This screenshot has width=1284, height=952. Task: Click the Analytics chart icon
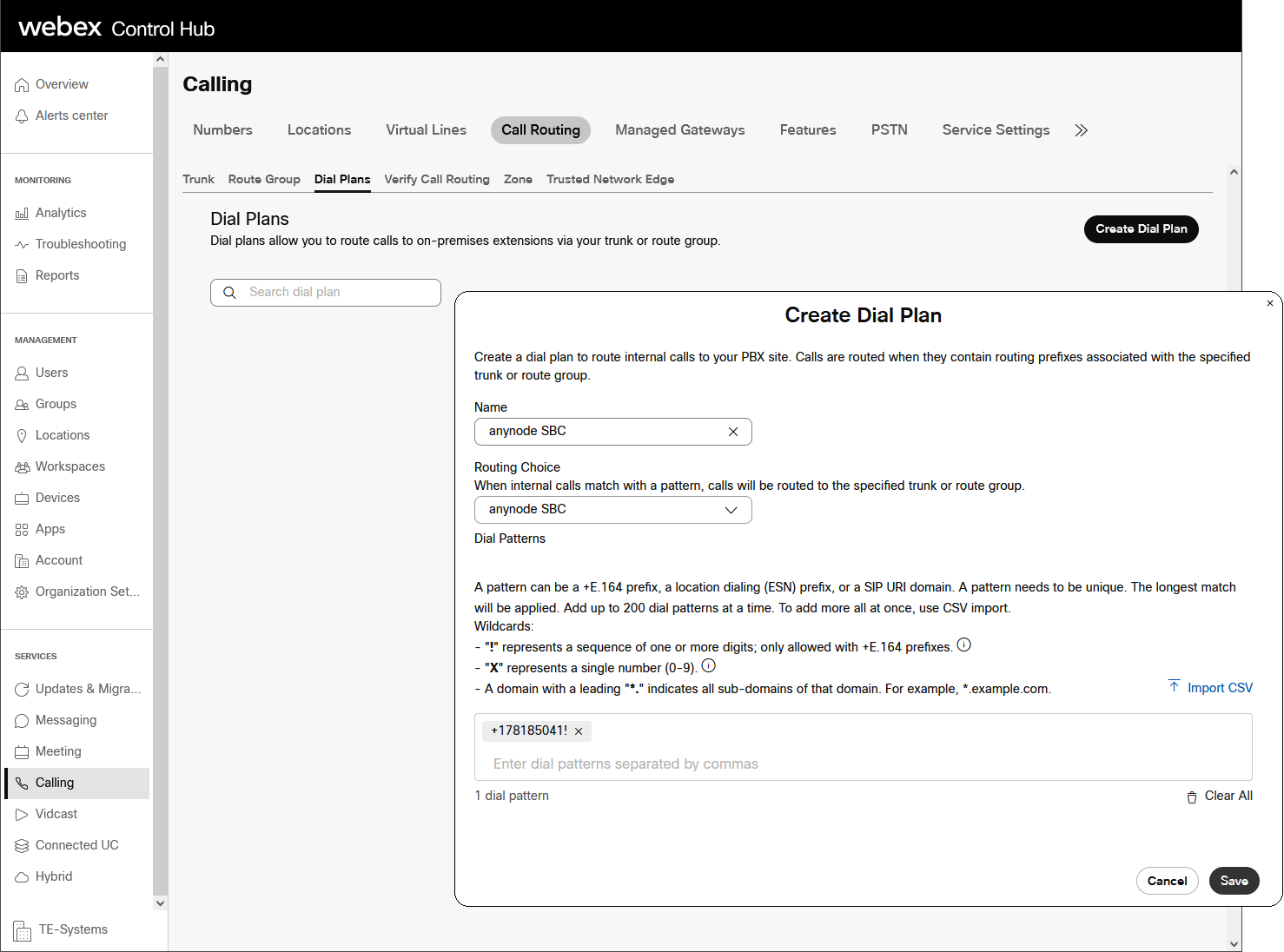[22, 214]
